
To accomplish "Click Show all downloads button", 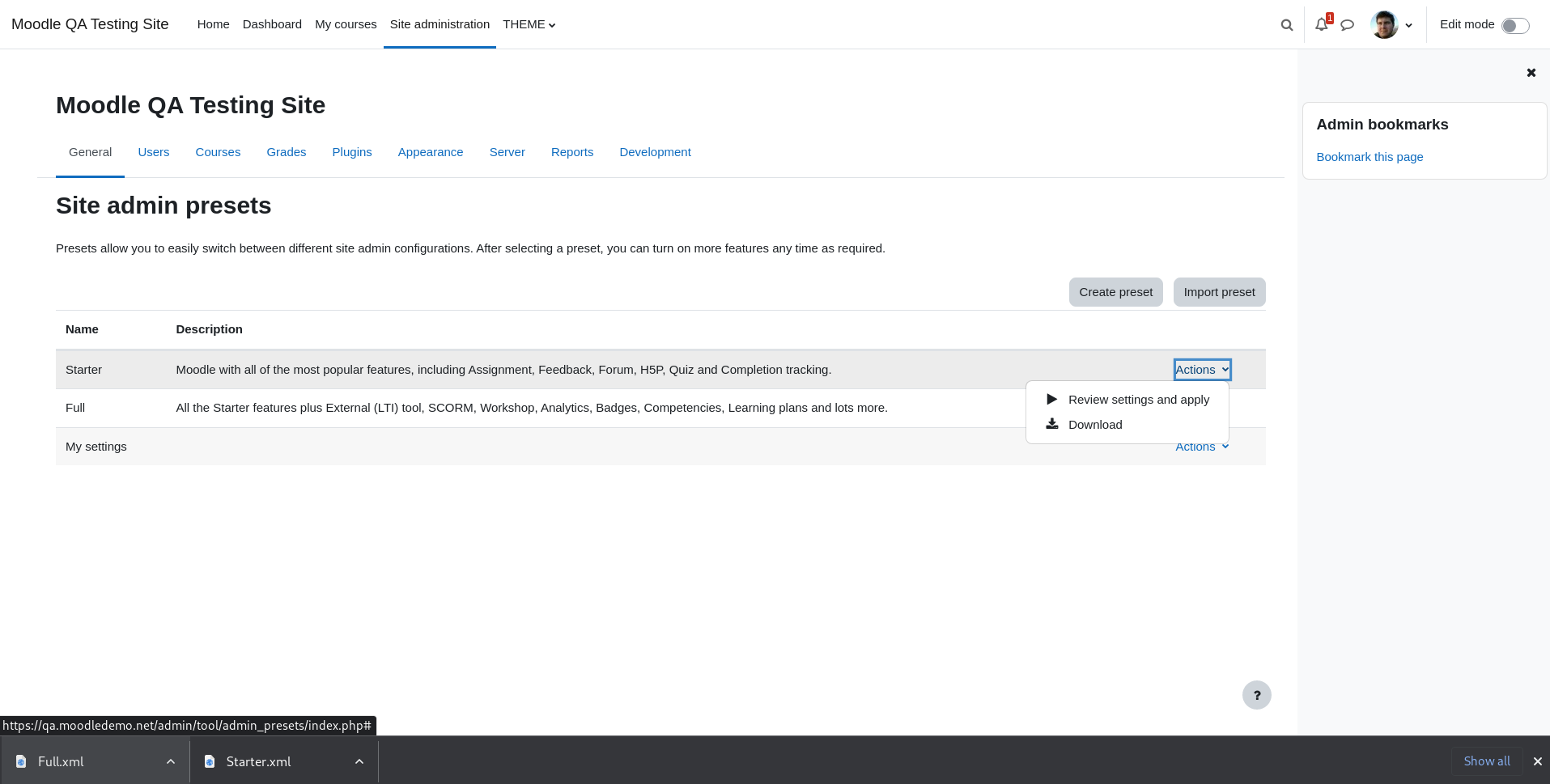I will [1487, 761].
